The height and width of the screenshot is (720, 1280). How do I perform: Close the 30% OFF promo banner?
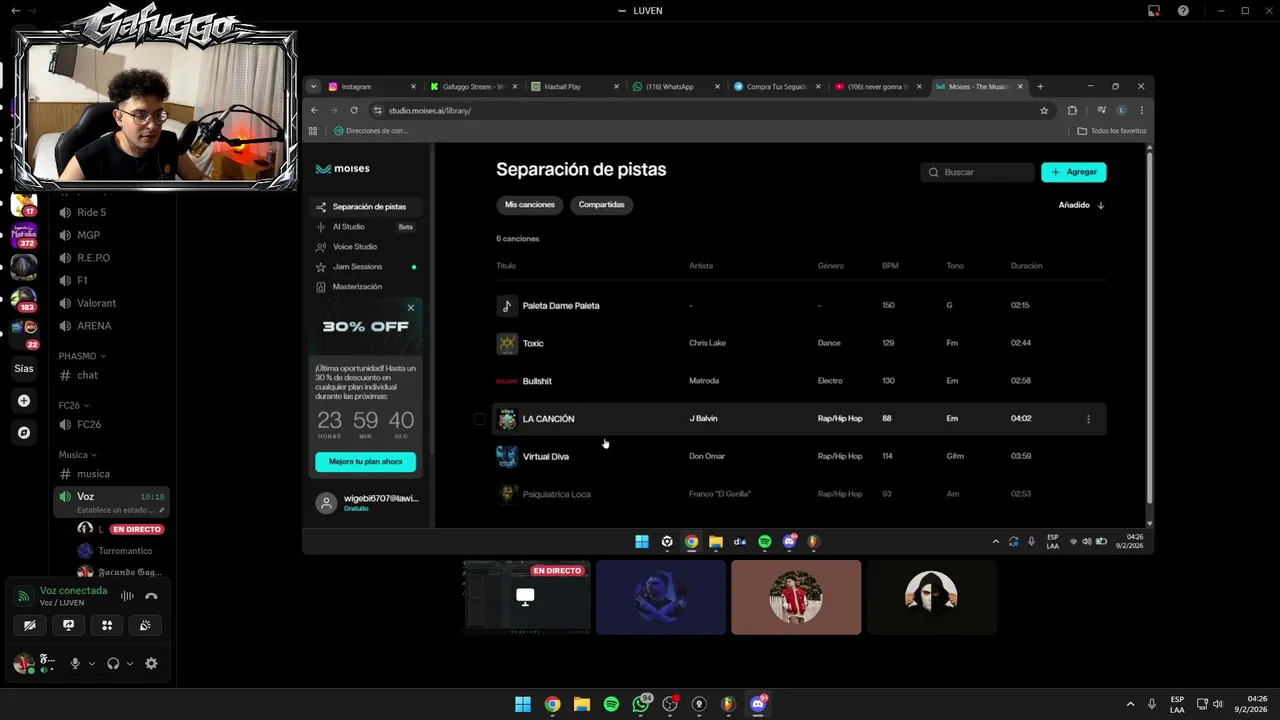pos(411,308)
